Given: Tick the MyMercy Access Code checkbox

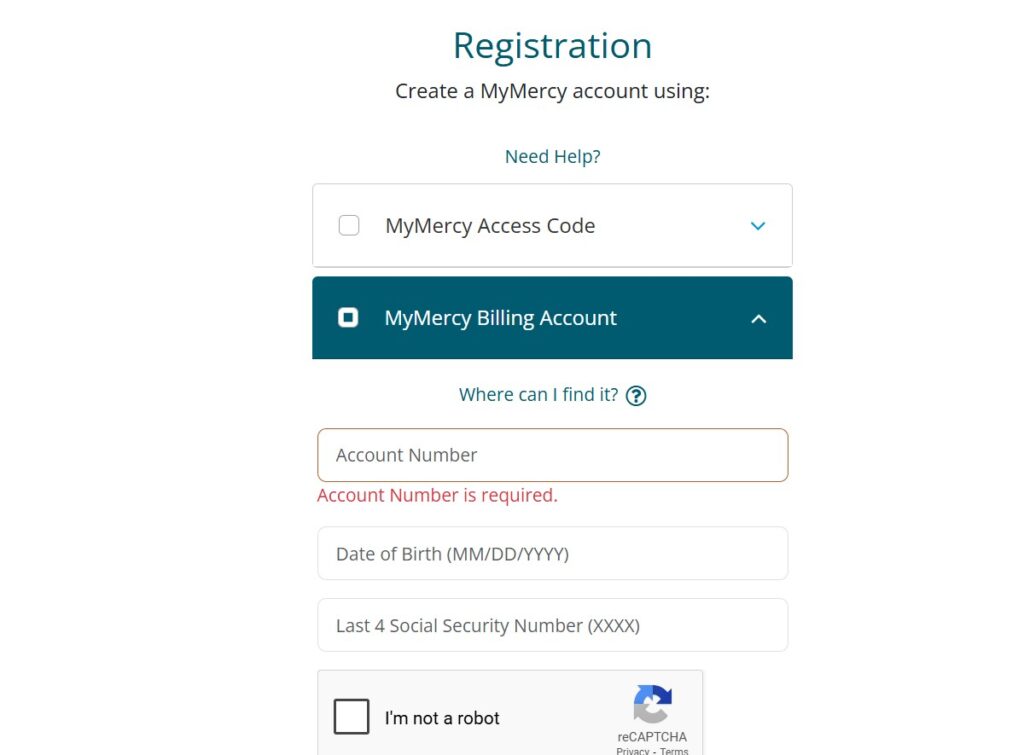Looking at the screenshot, I should click(x=349, y=225).
